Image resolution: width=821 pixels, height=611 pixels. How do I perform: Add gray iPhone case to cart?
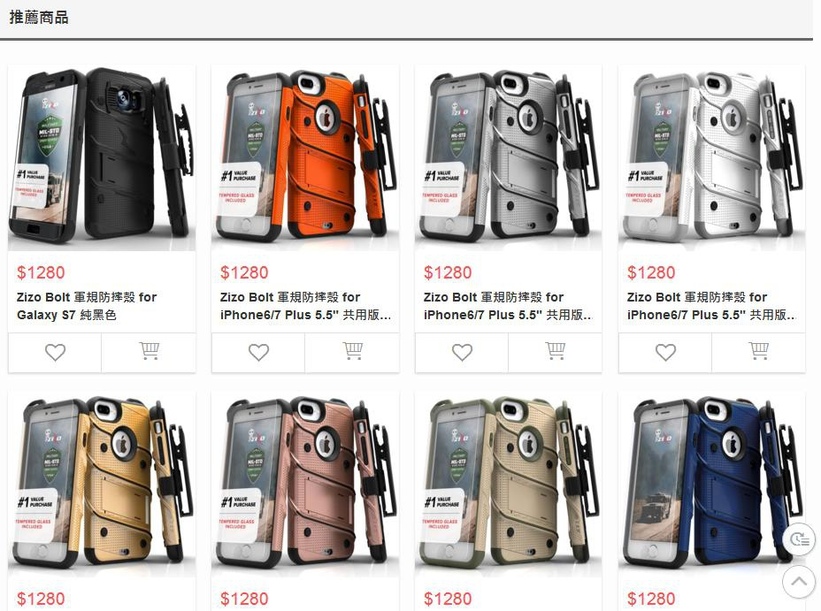[x=555, y=352]
